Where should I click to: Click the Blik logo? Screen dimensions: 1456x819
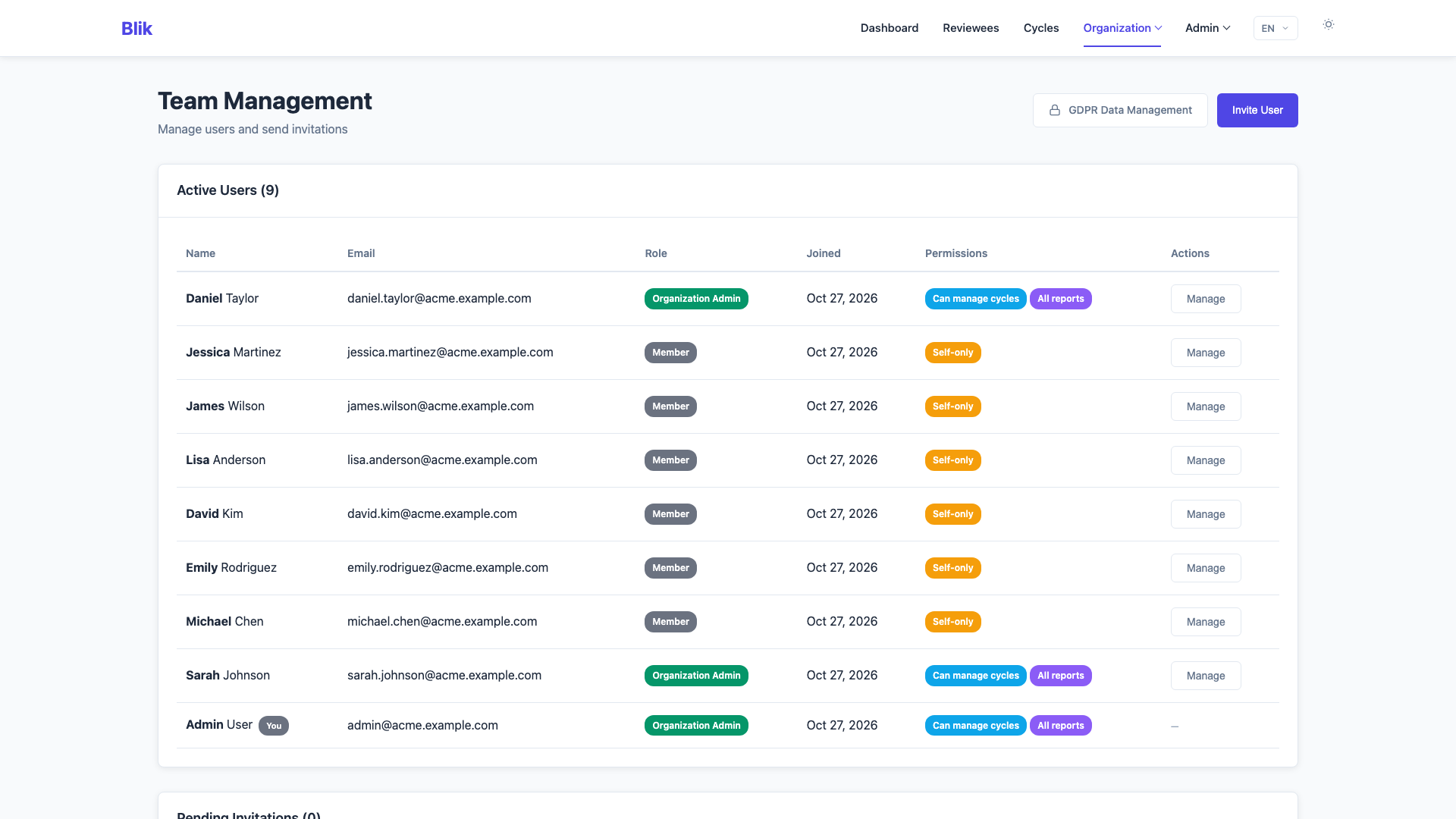pos(136,28)
